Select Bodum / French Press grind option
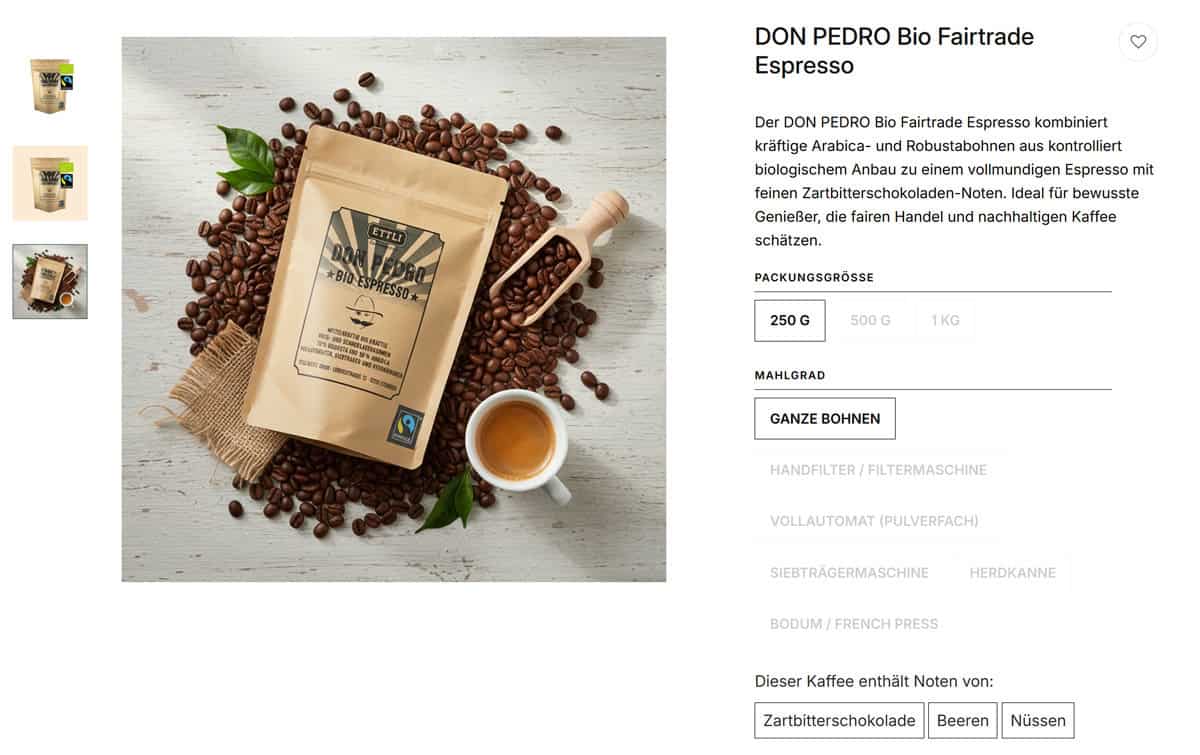1200x755 pixels. click(x=854, y=624)
